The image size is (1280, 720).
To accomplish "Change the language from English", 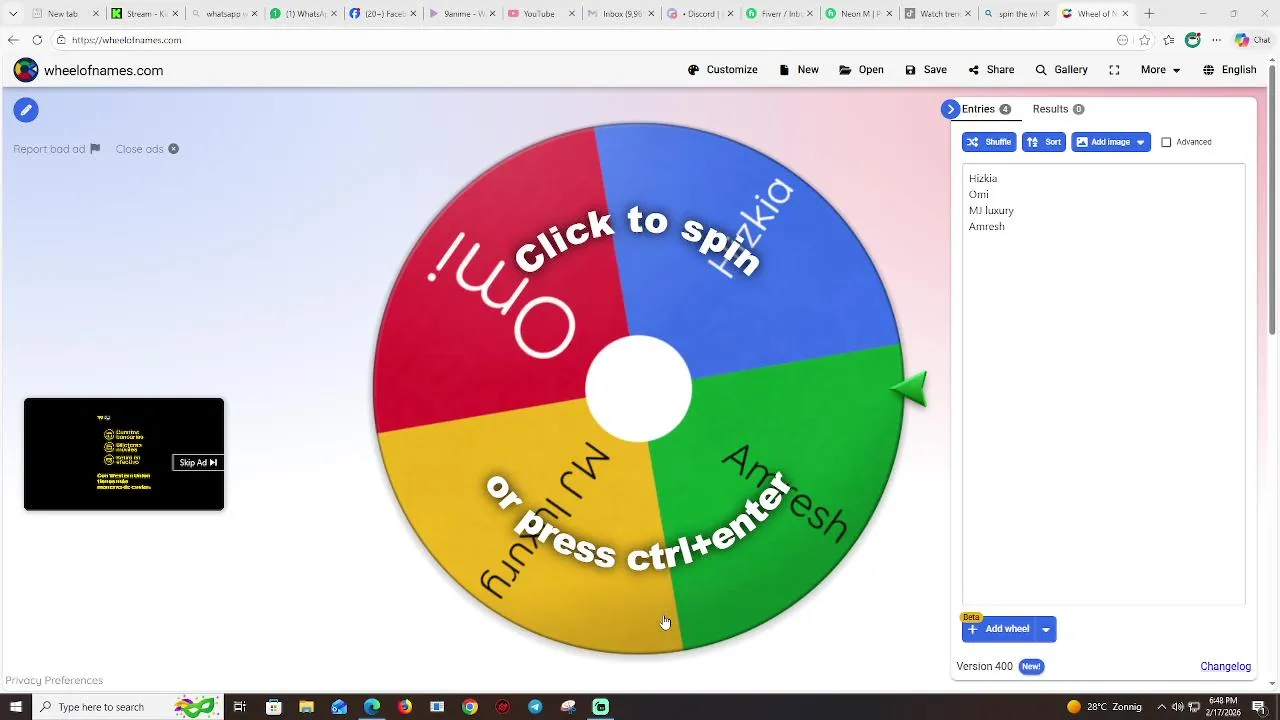I will (x=1230, y=70).
